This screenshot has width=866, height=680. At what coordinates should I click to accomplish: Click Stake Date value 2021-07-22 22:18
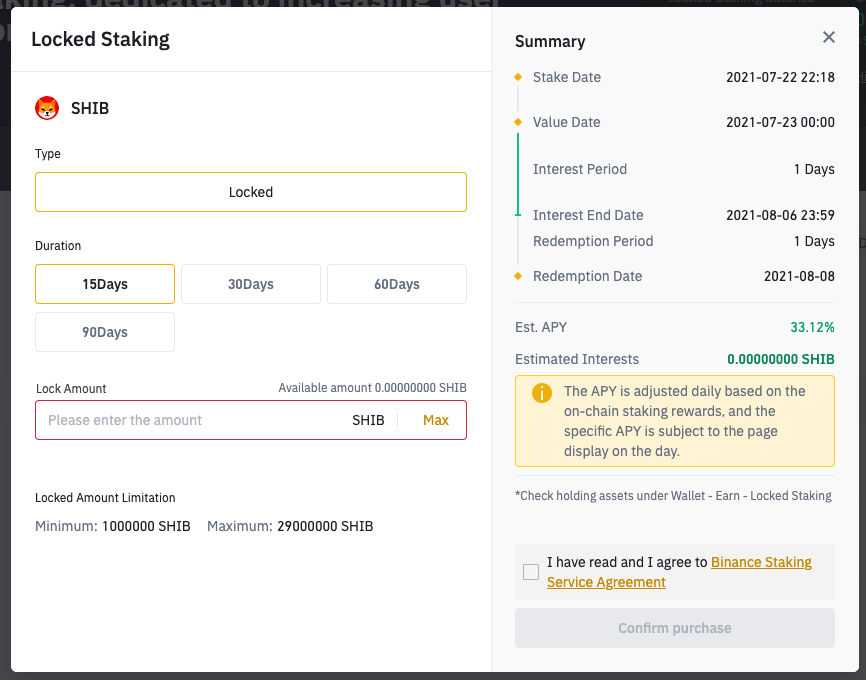click(x=780, y=77)
